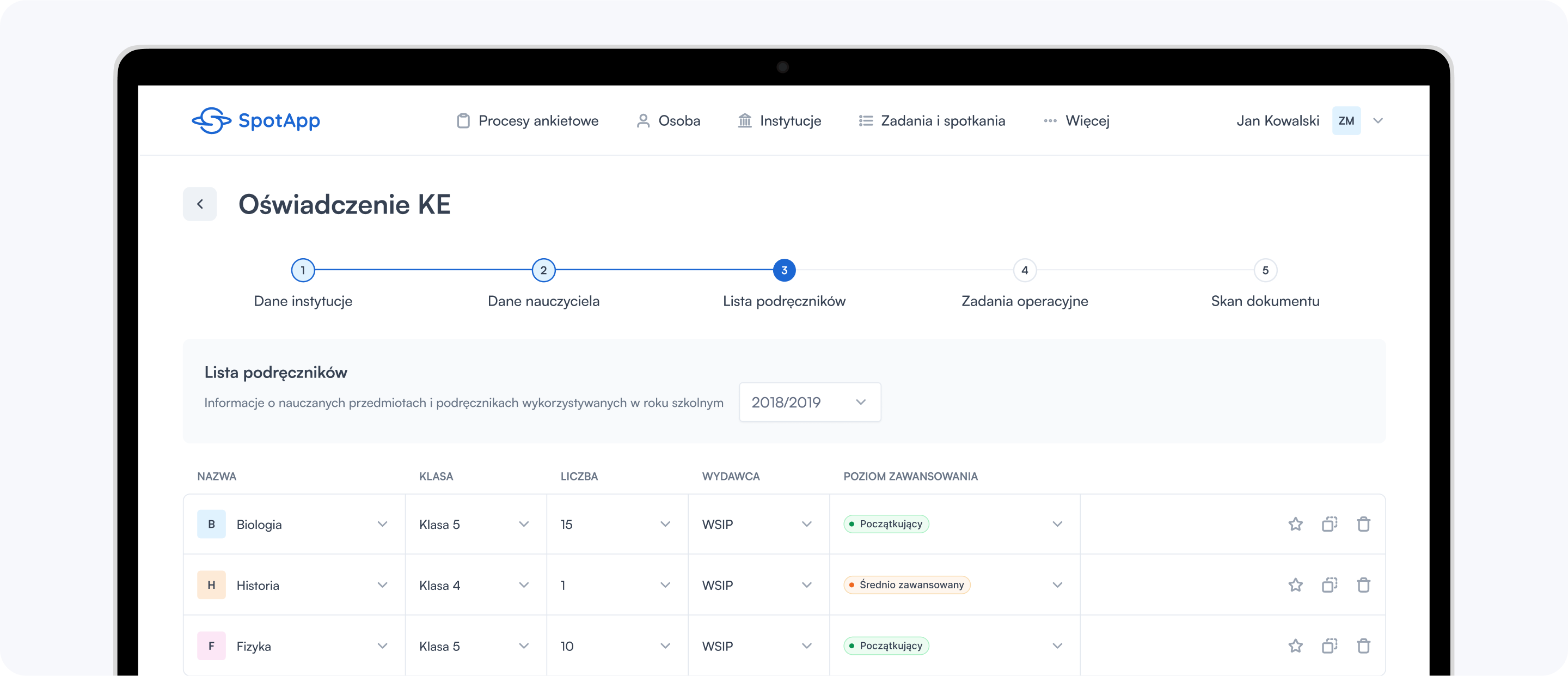Image resolution: width=1568 pixels, height=676 pixels.
Task: Go to Instytucje section
Action: (x=779, y=120)
